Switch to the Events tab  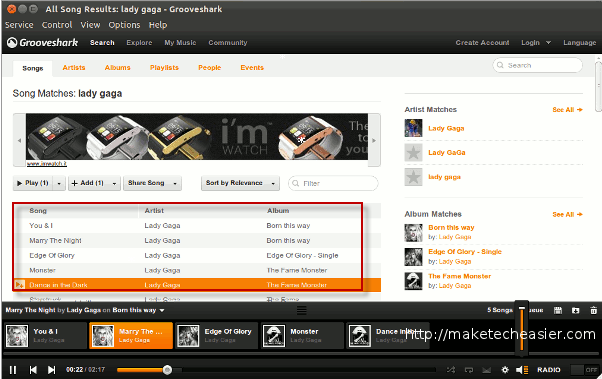[252, 68]
